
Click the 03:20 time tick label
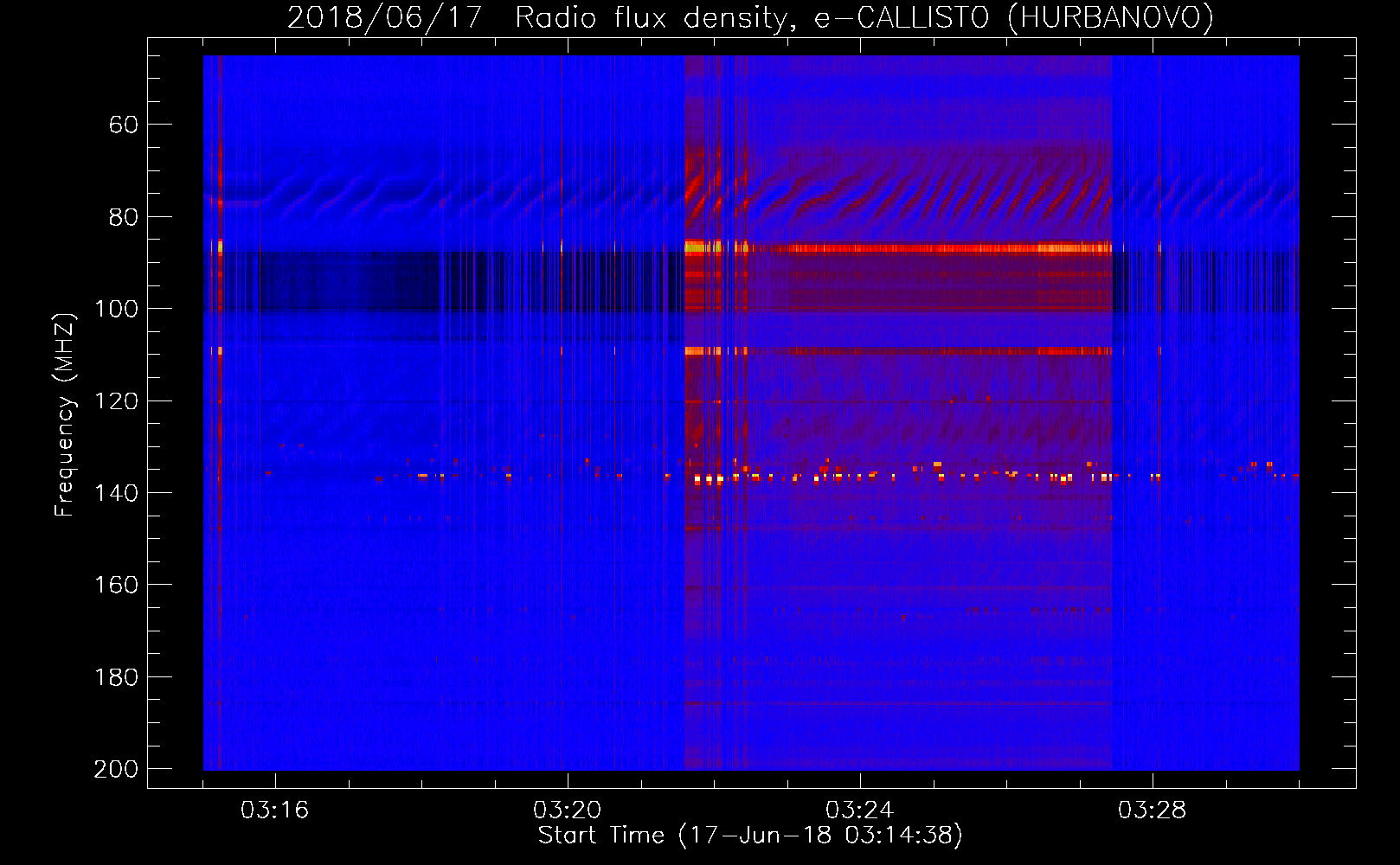[568, 811]
